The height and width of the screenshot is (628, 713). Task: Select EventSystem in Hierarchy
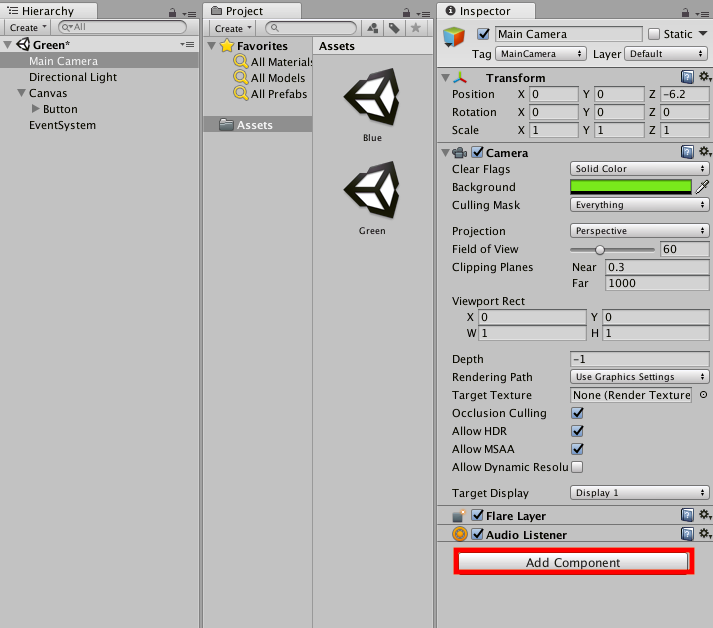click(x=62, y=125)
